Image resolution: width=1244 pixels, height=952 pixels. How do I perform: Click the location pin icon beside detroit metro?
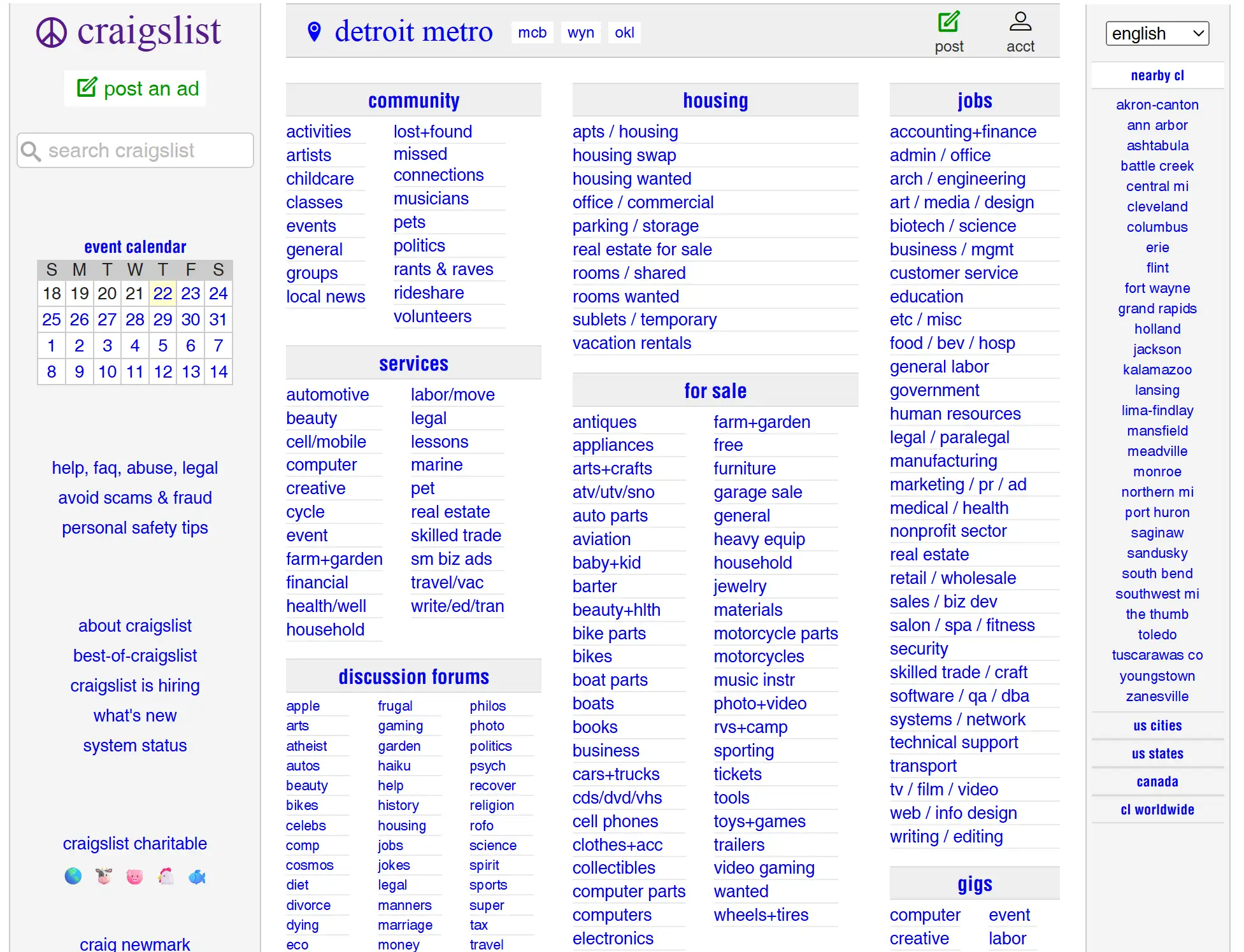pyautogui.click(x=314, y=31)
